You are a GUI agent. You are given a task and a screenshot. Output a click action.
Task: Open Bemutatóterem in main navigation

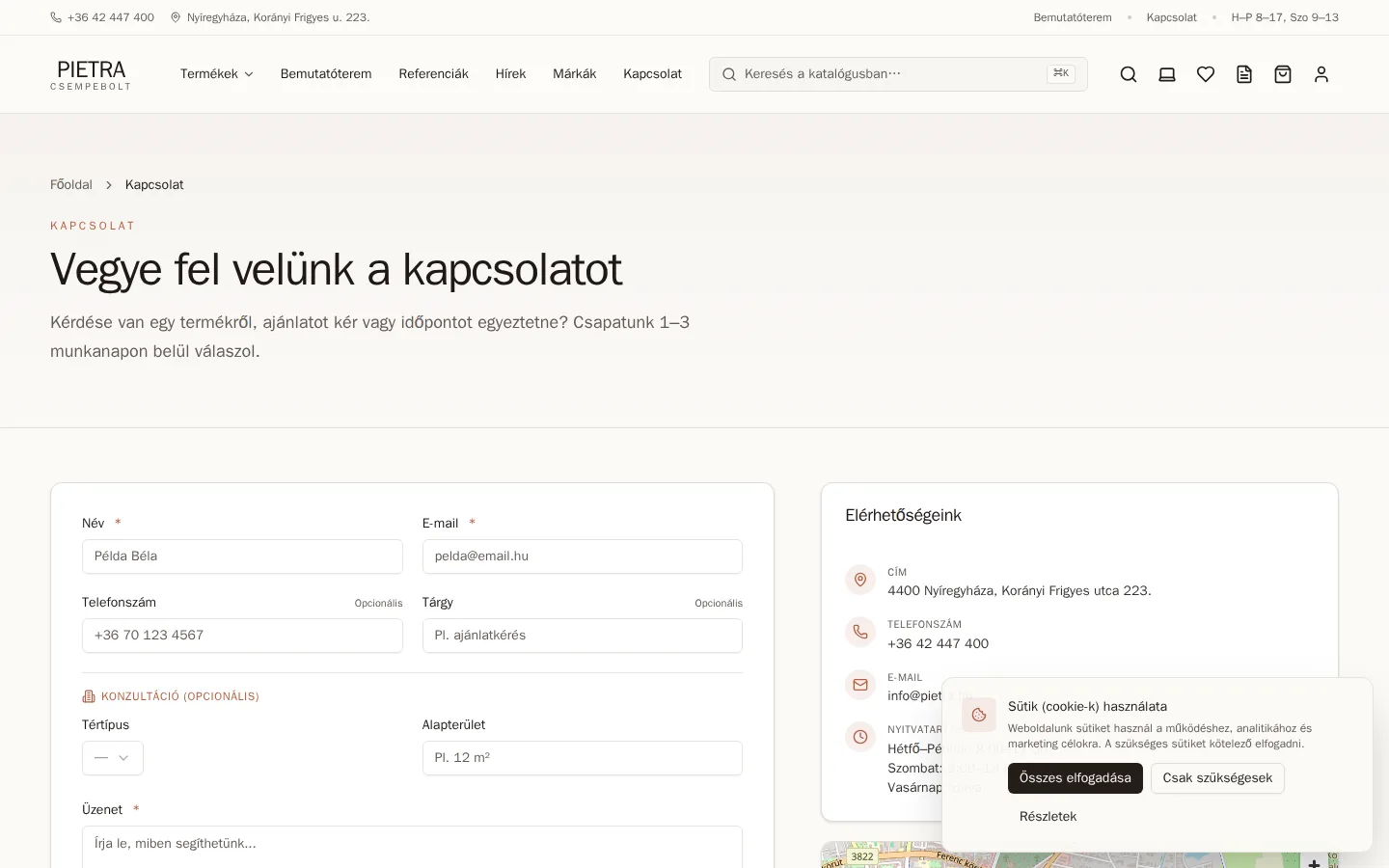[x=326, y=74]
